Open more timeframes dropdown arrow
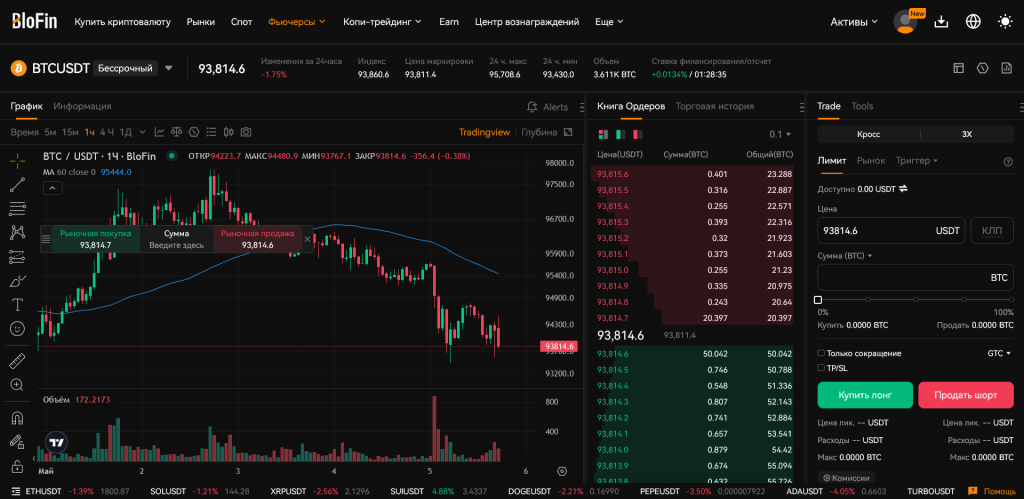This screenshot has width=1024, height=499. pyautogui.click(x=144, y=132)
